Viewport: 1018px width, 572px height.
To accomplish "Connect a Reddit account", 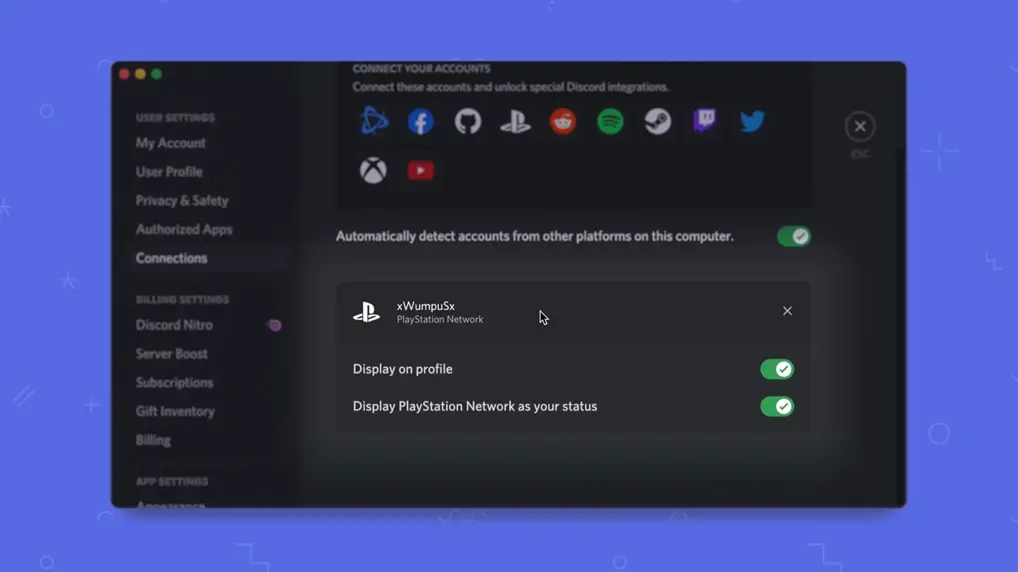I will [563, 121].
